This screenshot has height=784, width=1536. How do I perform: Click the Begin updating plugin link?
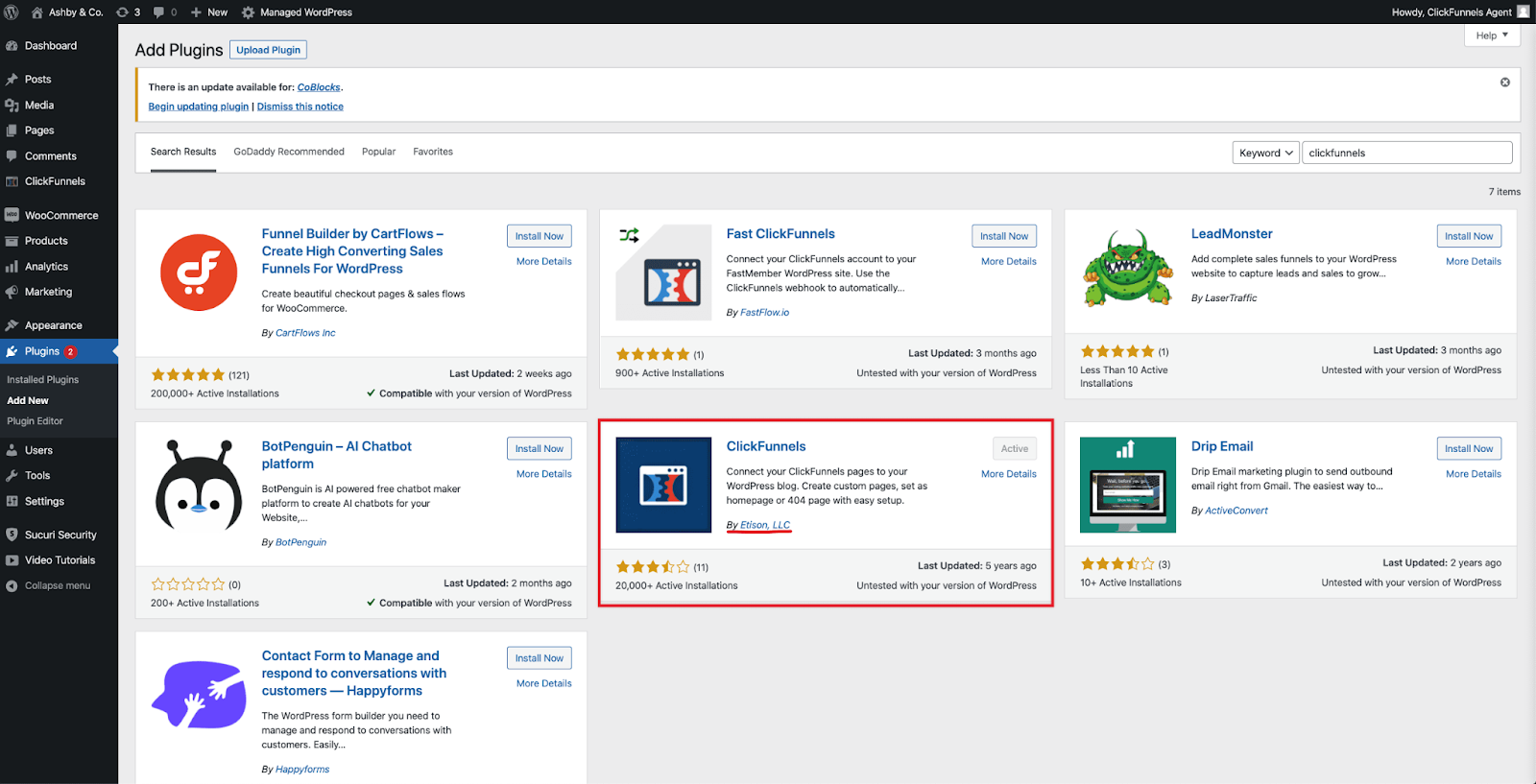(199, 107)
